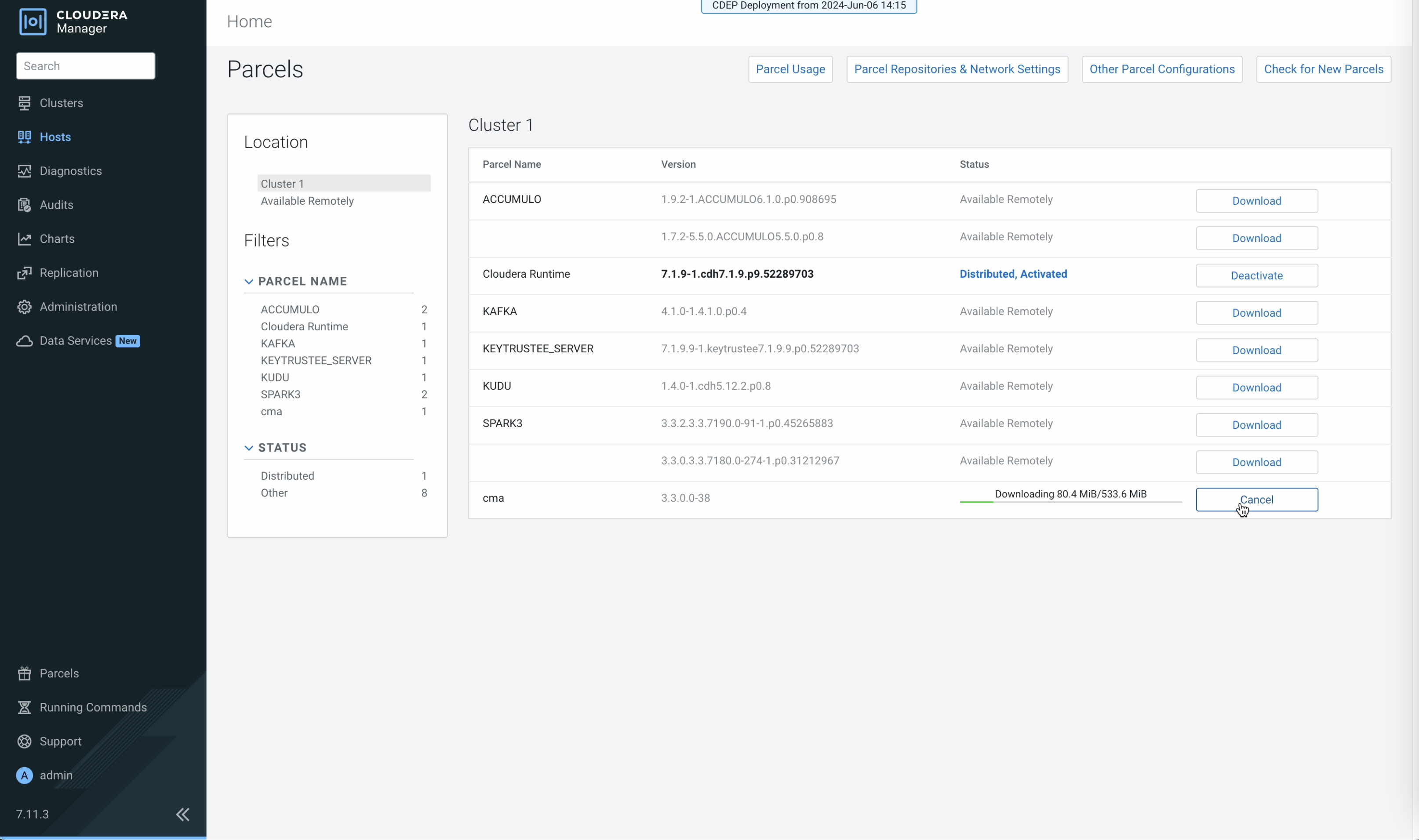
Task: Focus the sidebar Search field
Action: point(86,65)
